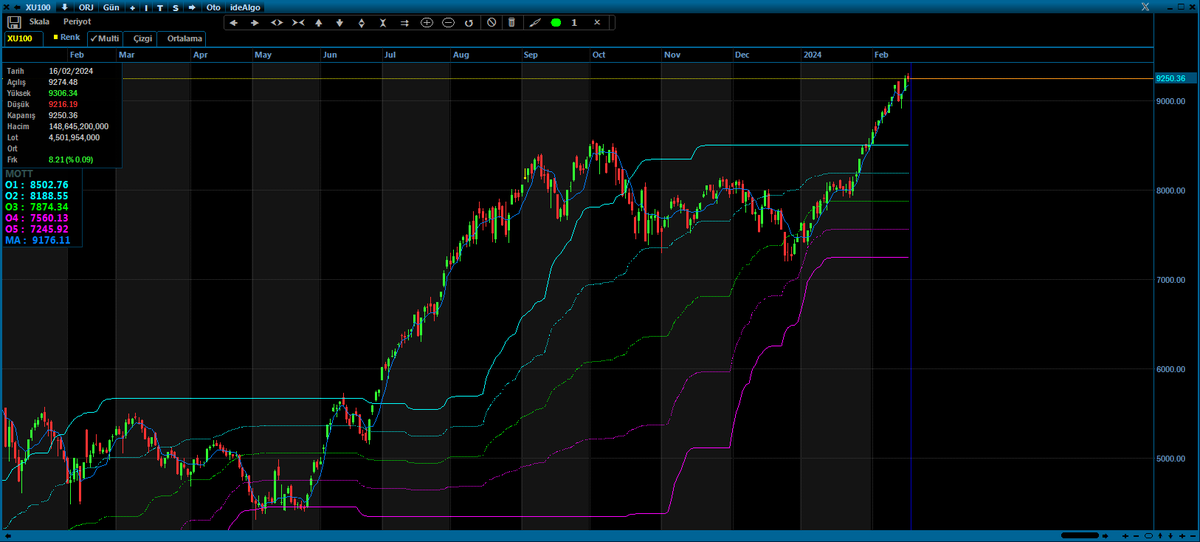Click the right arrow toolbar icon
Image resolution: width=1200 pixels, height=542 pixels.
pyautogui.click(x=255, y=22)
